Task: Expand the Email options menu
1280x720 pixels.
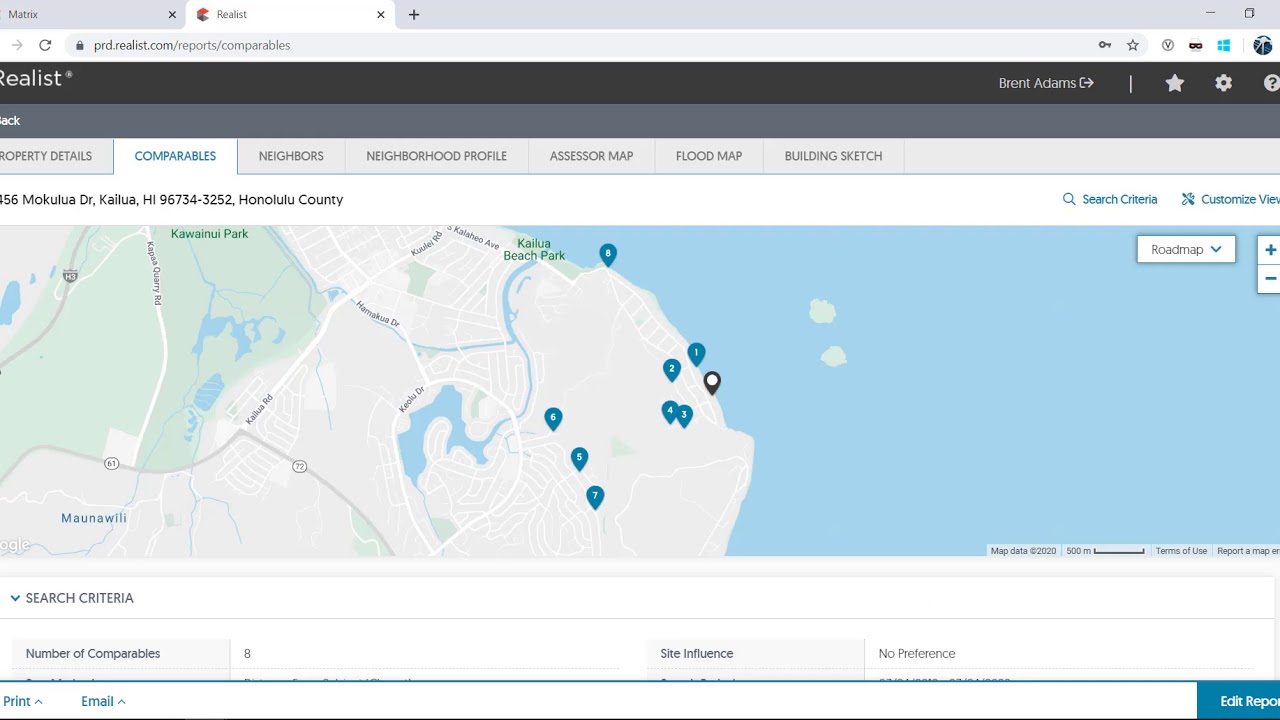Action: [x=103, y=701]
